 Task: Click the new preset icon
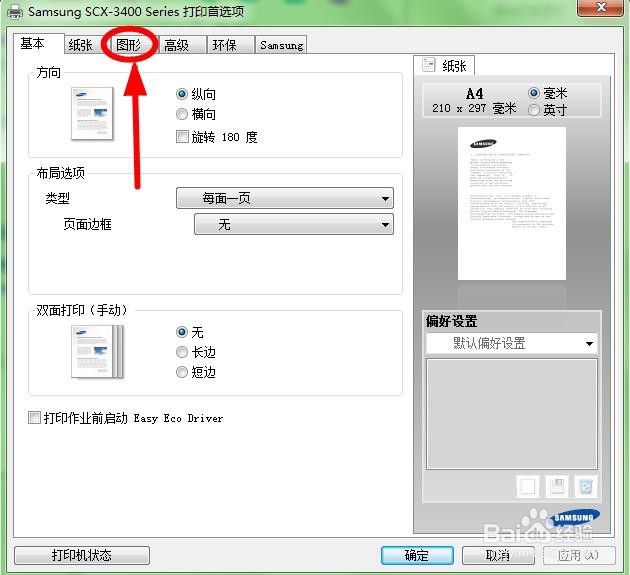coord(527,487)
